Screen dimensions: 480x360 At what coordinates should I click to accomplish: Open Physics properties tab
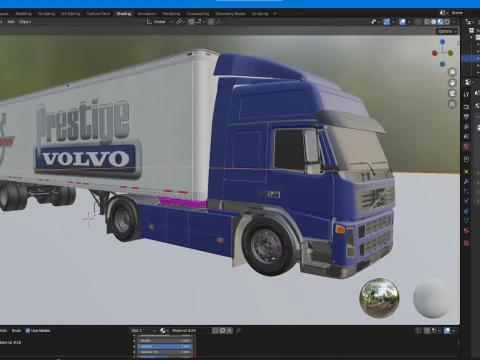click(466, 201)
